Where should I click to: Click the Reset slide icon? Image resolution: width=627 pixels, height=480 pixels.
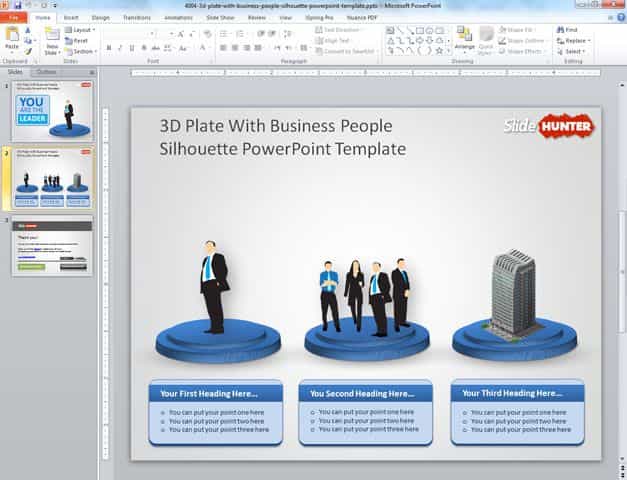coord(80,41)
